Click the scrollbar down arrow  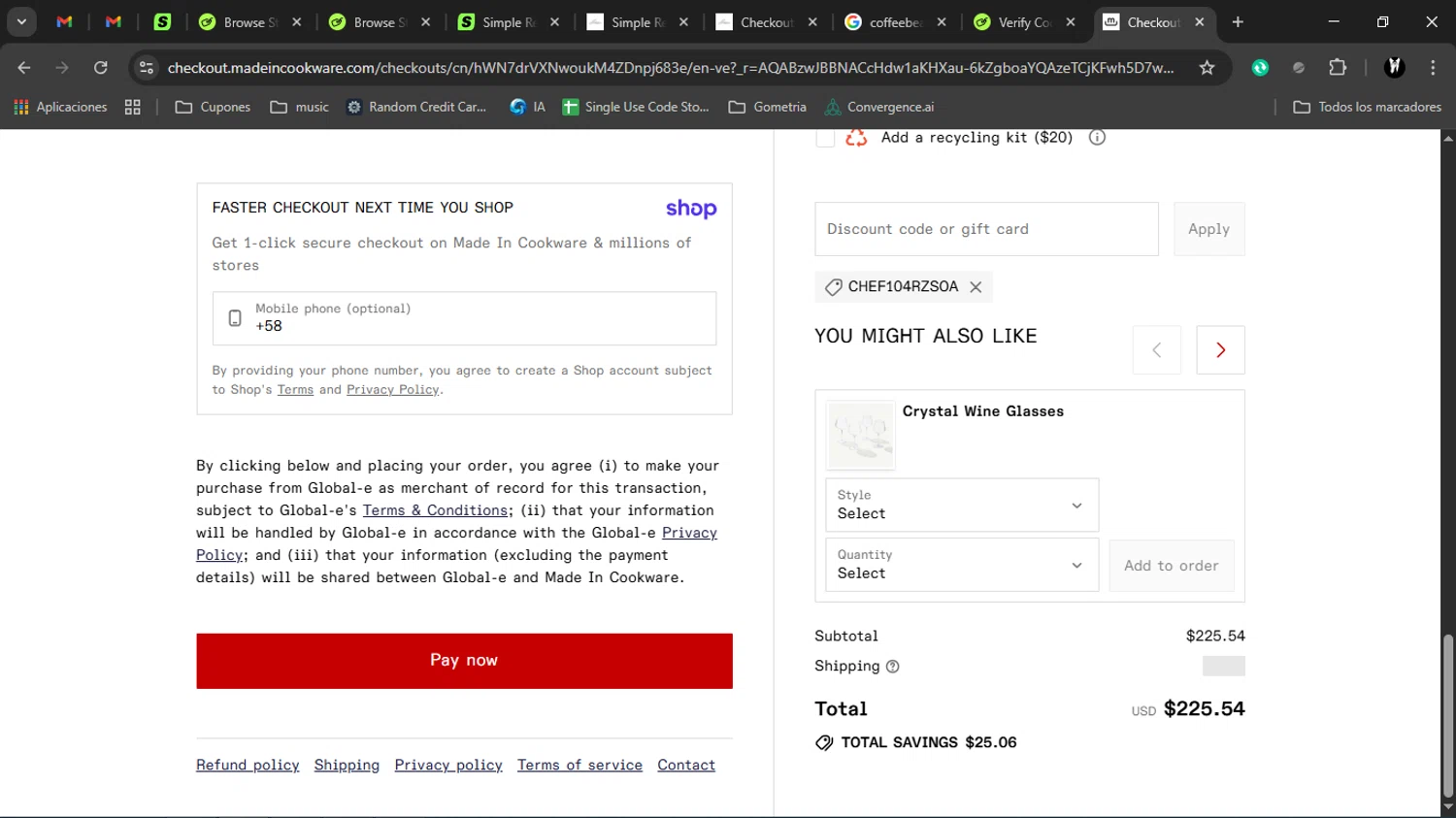pyautogui.click(x=1448, y=807)
